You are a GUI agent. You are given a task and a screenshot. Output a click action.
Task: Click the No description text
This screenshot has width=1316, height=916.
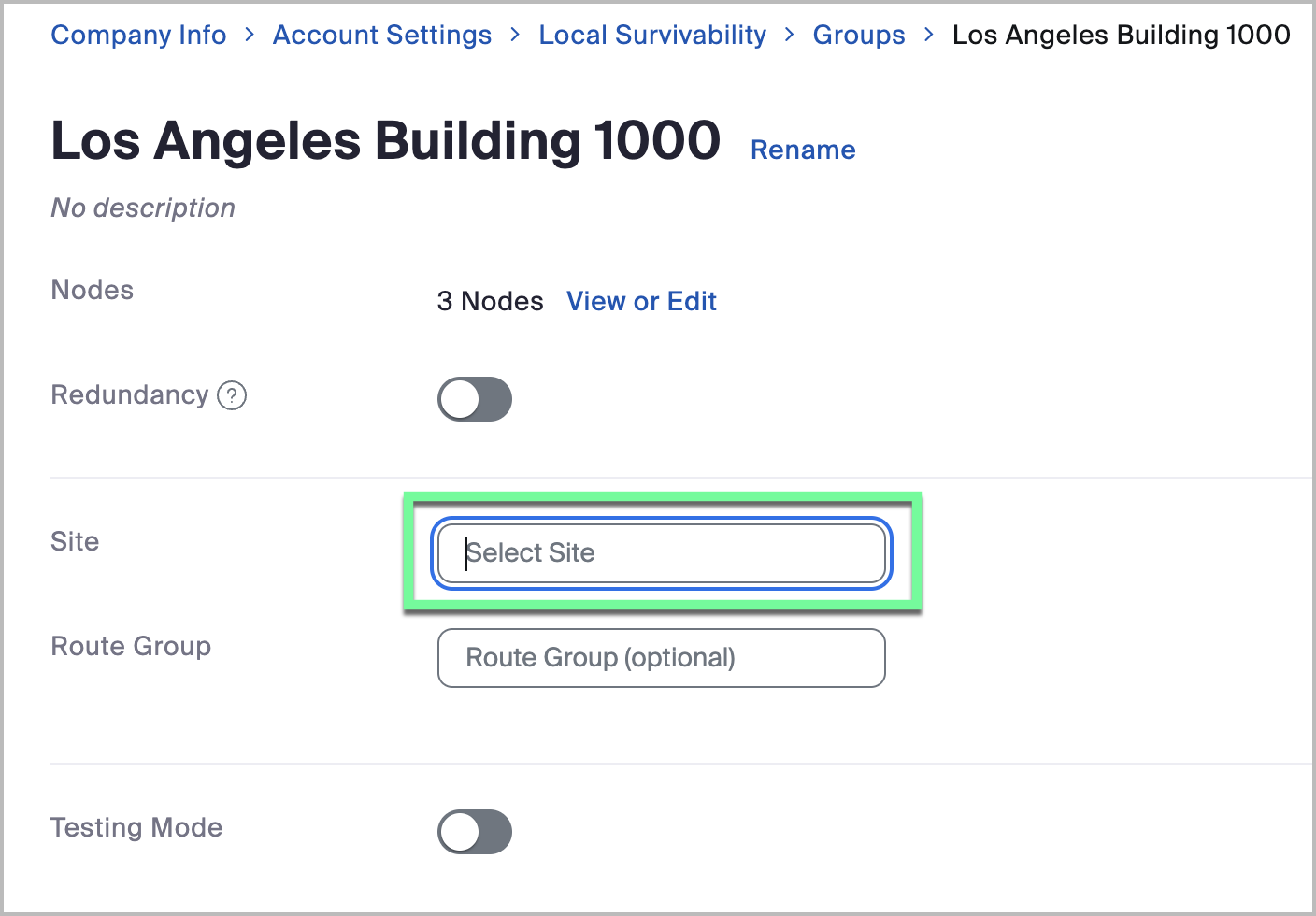143,208
